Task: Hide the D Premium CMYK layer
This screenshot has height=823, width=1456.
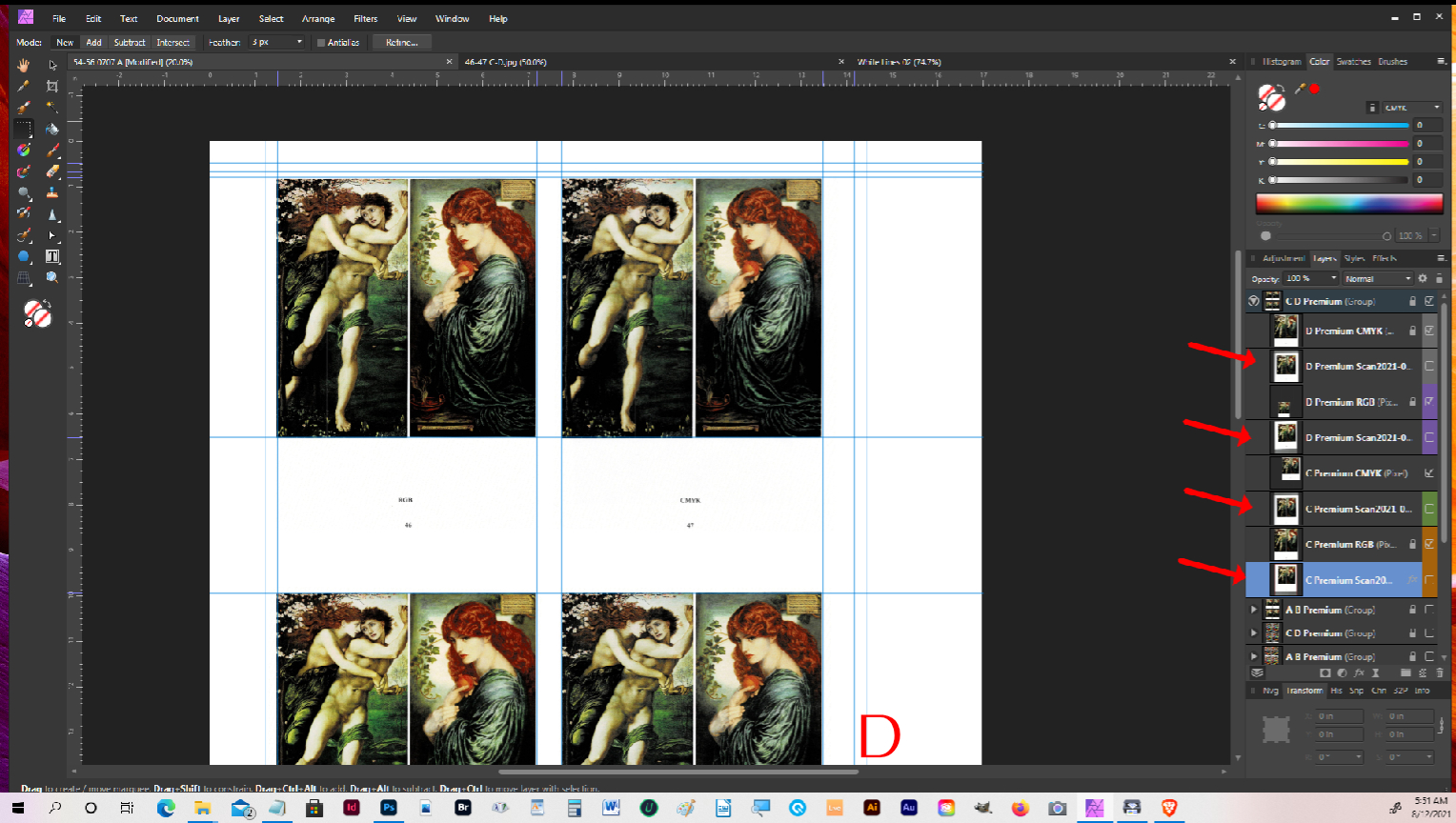Action: pyautogui.click(x=1429, y=331)
